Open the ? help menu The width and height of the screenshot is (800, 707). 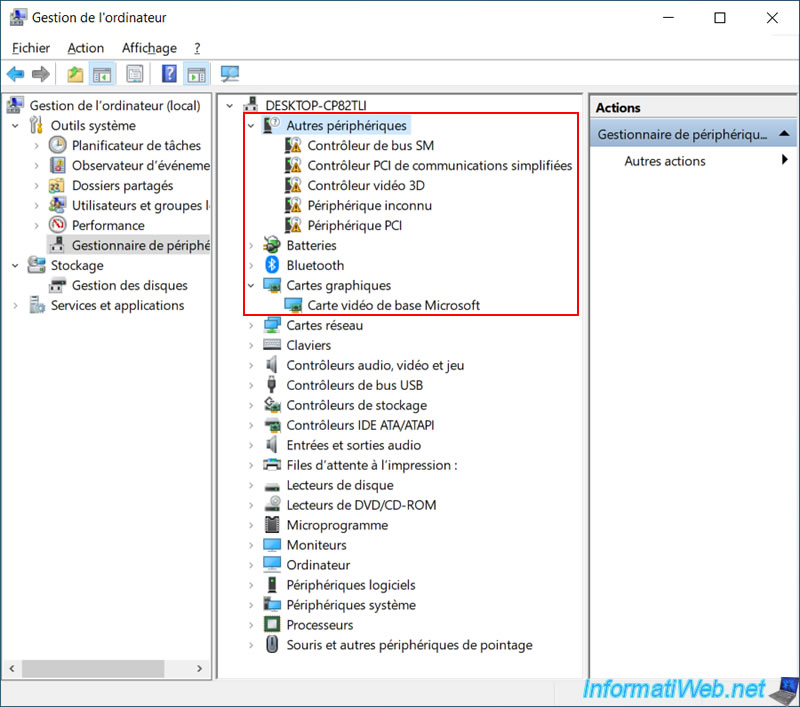pyautogui.click(x=197, y=48)
